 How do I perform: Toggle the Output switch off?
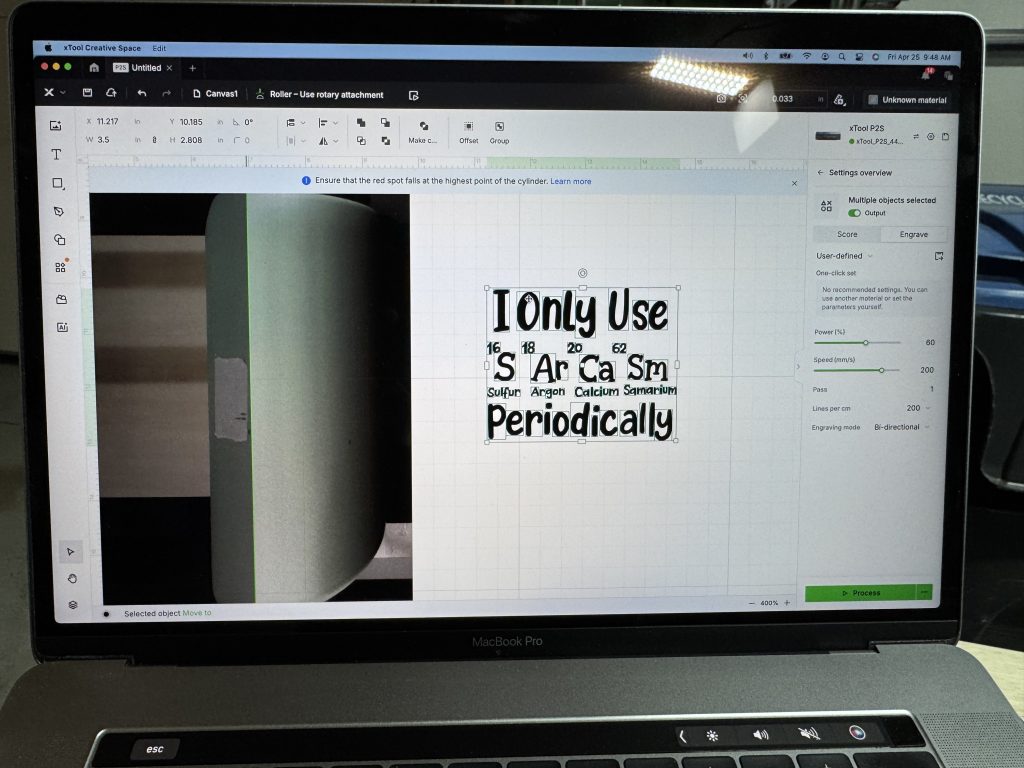[854, 213]
